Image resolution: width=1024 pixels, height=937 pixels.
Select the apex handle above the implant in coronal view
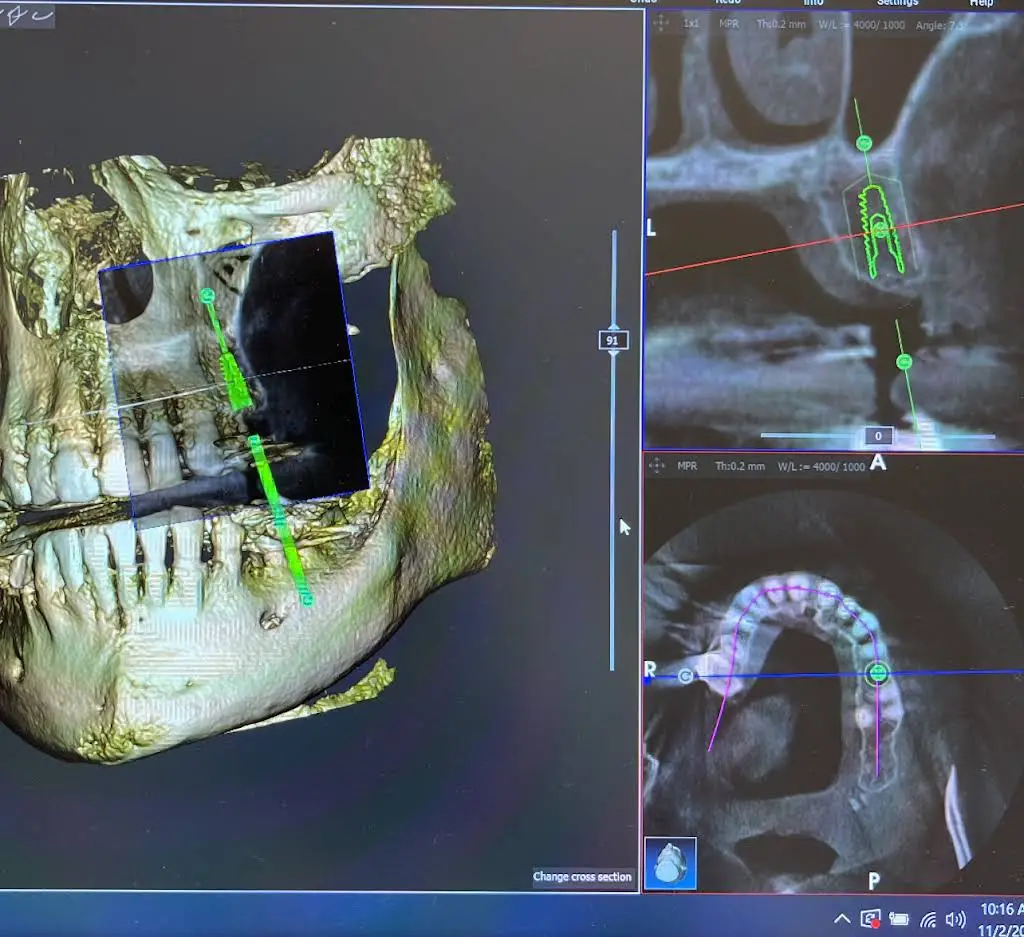(x=864, y=142)
